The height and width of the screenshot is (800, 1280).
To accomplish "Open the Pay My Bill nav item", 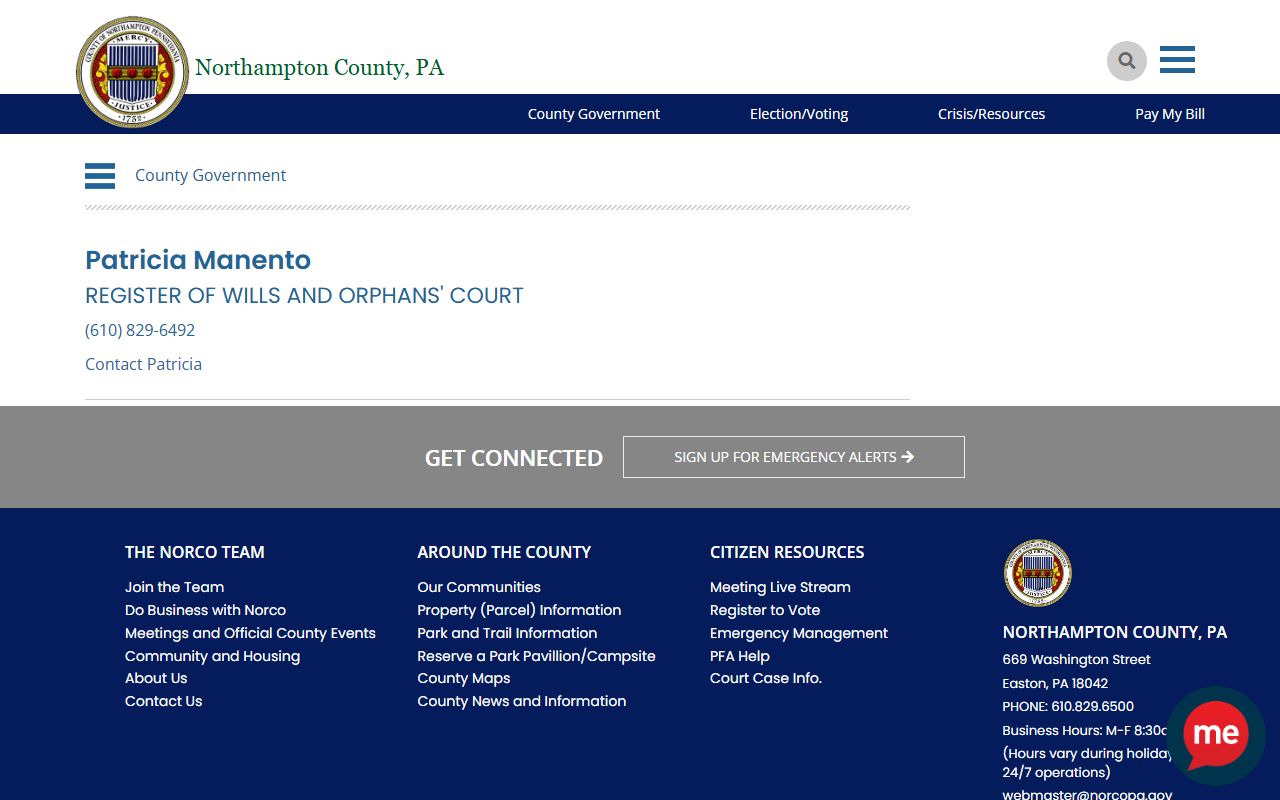I will tap(1170, 114).
